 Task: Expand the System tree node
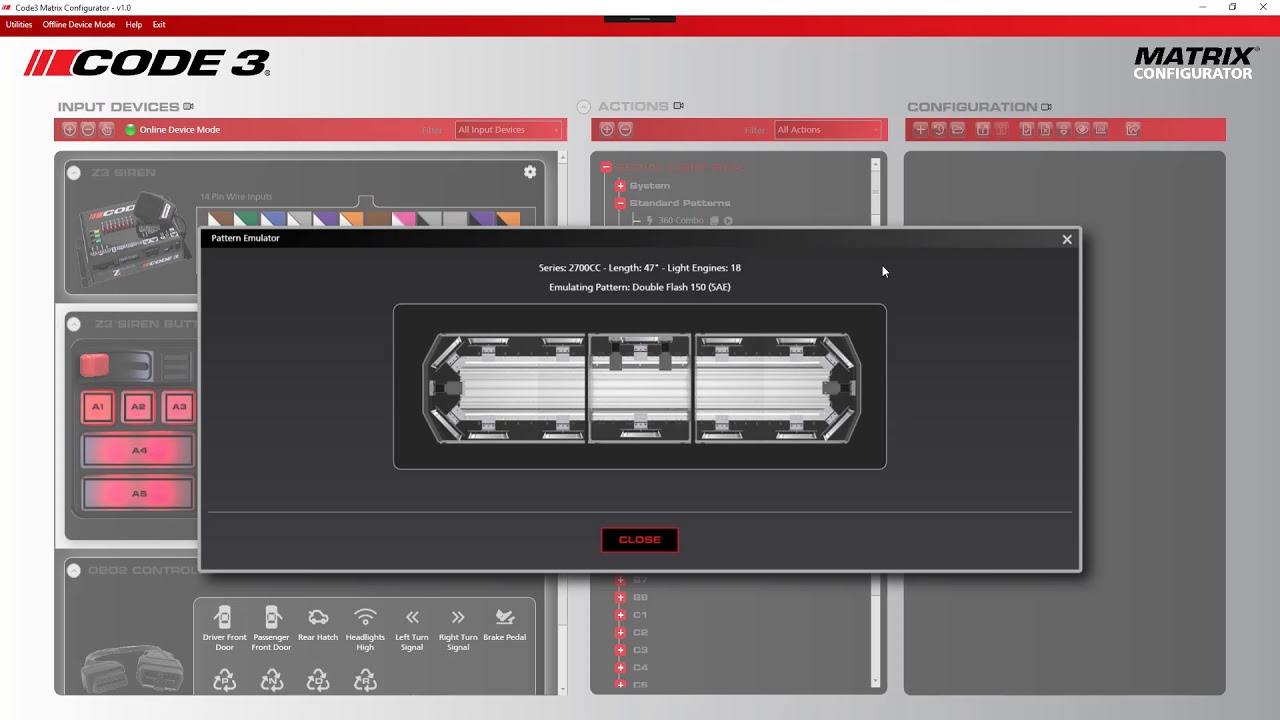click(x=620, y=186)
